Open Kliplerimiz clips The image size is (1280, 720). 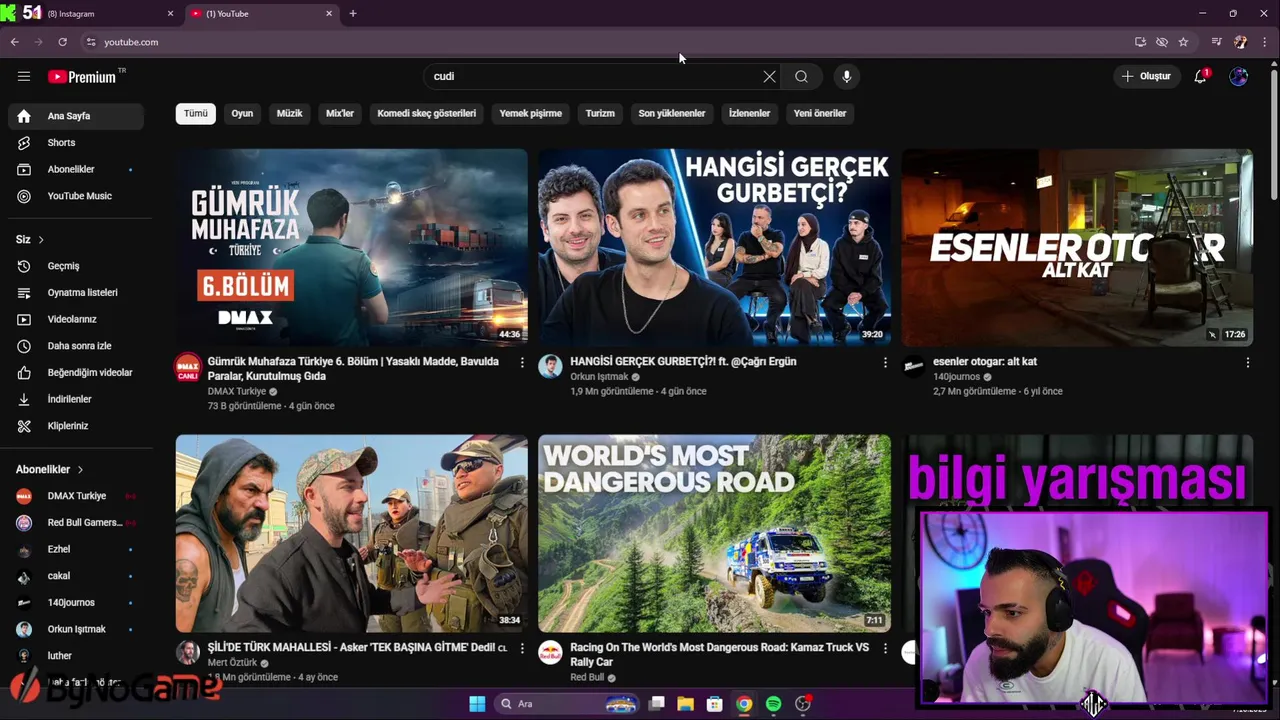coord(76,426)
